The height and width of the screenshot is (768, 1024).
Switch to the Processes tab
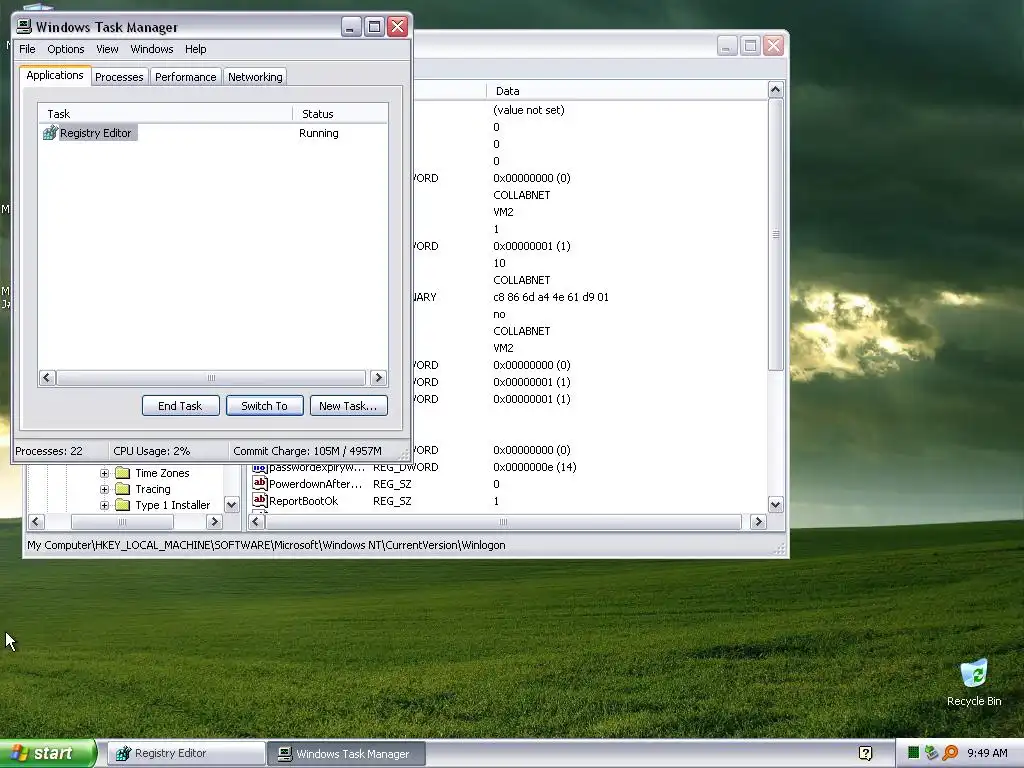click(x=119, y=77)
